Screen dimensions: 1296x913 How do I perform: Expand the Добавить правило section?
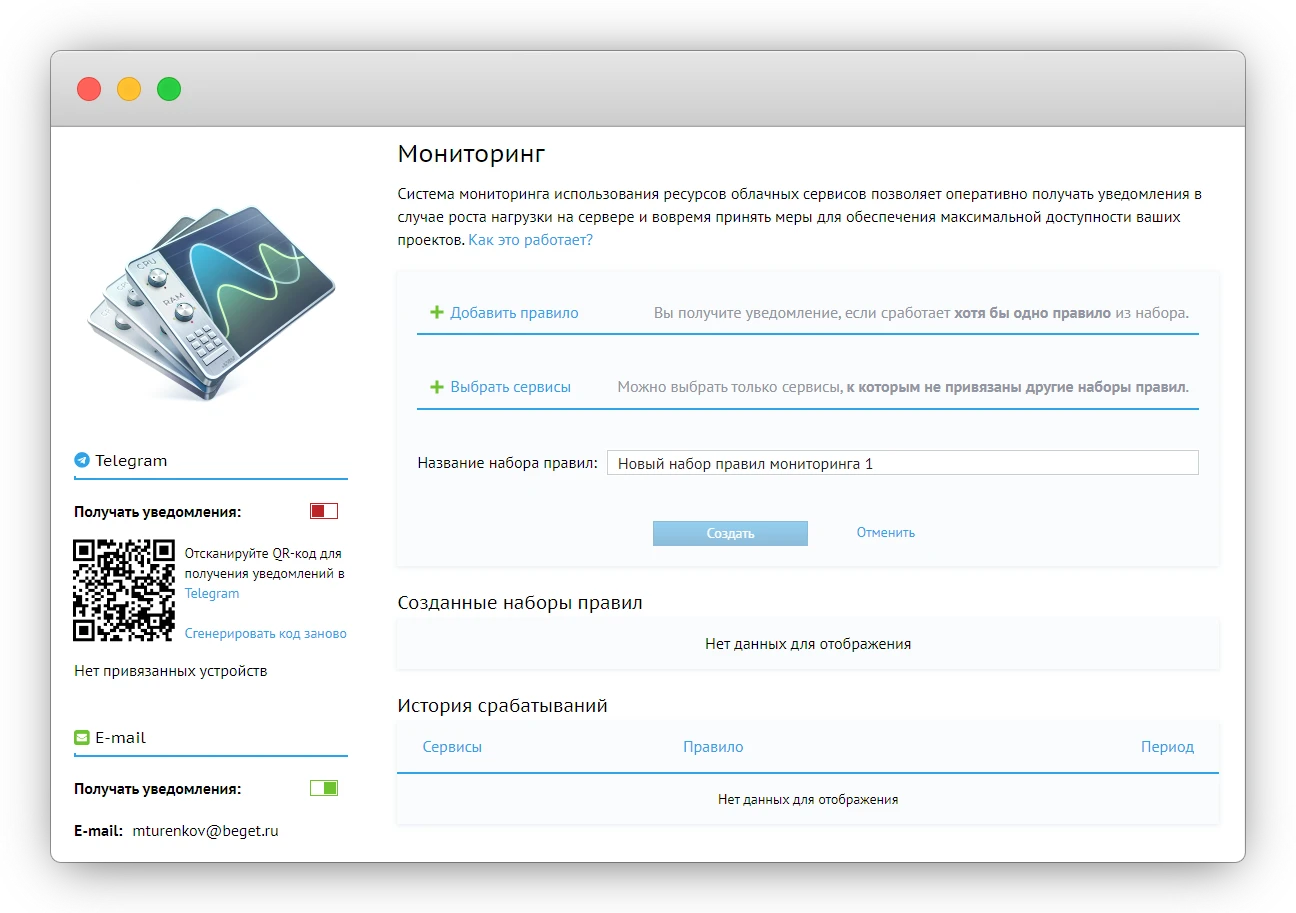[x=514, y=313]
